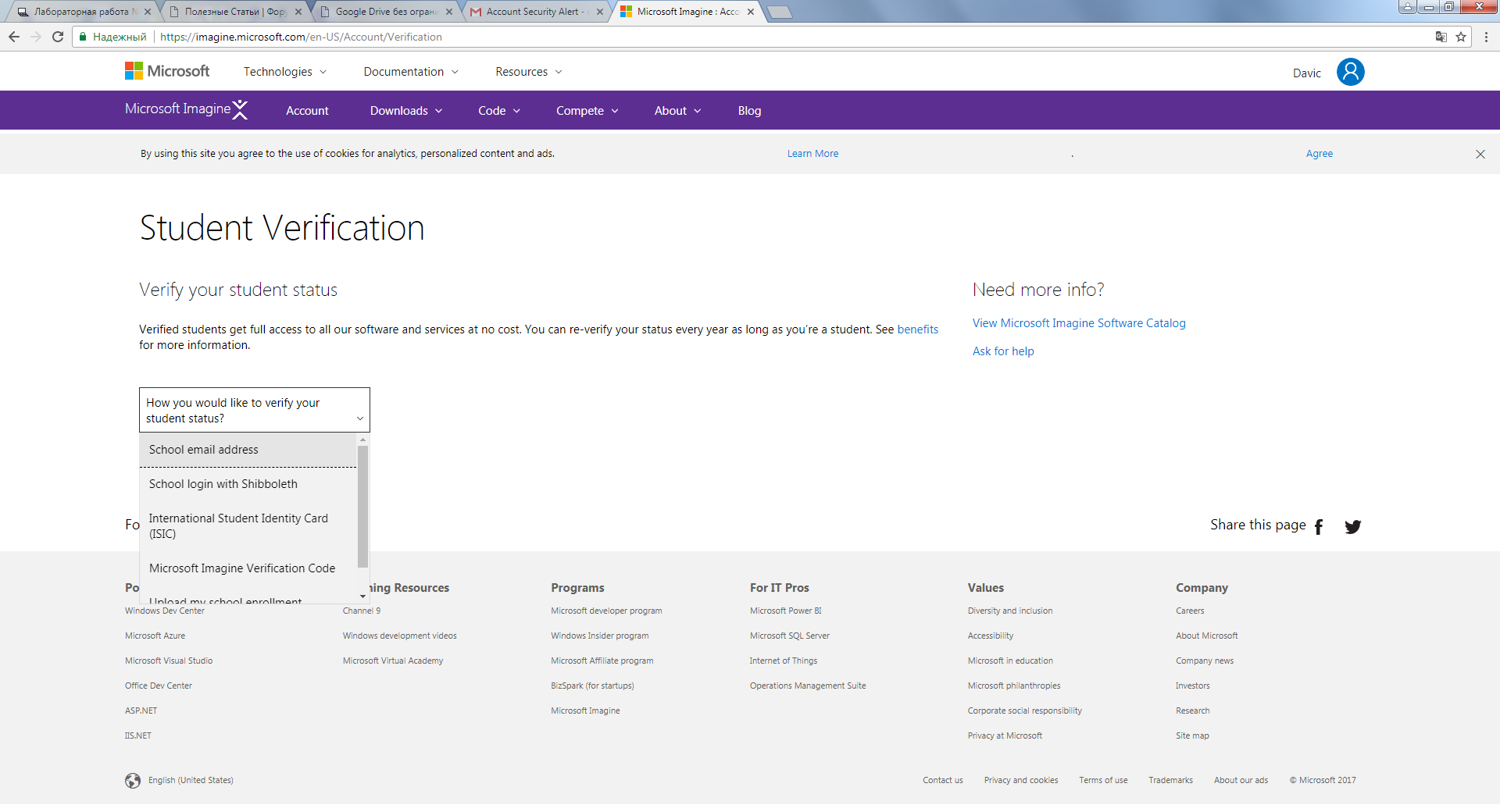Select School email address option

[248, 450]
